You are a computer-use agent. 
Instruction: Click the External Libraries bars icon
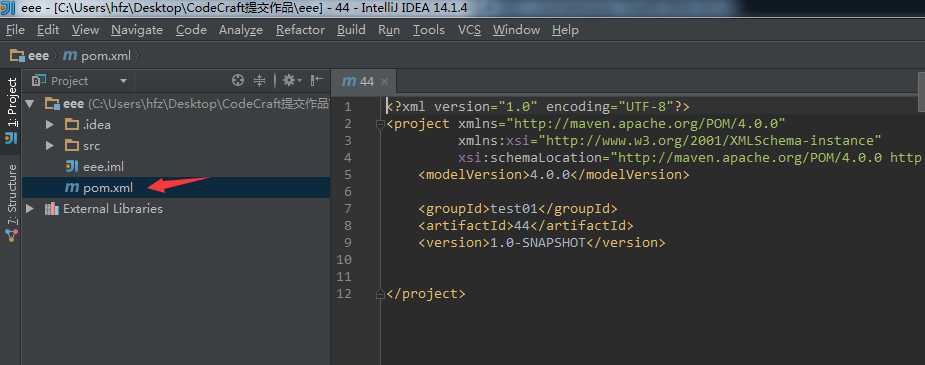pyautogui.click(x=52, y=209)
